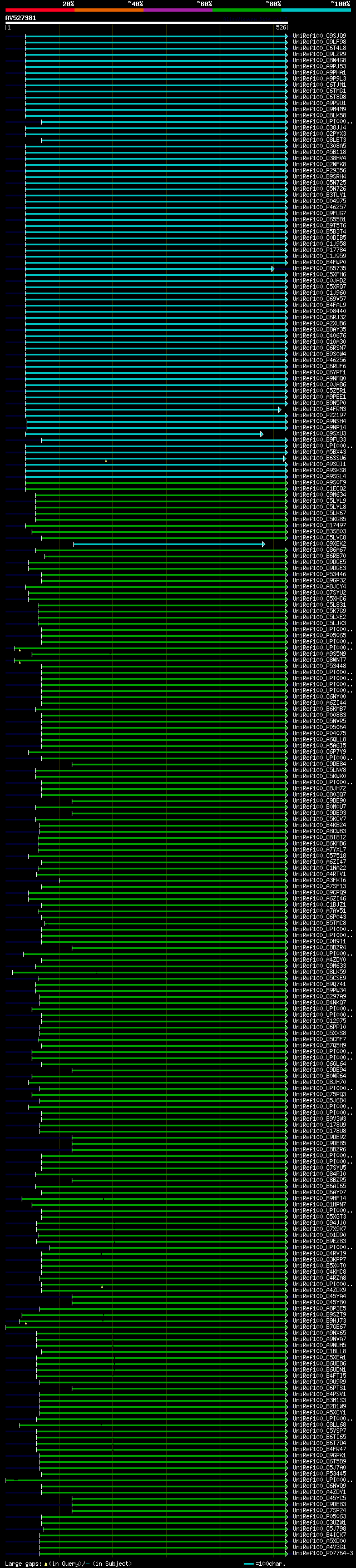Click the hit UniRef100_Q8LET3
The image size is (356, 1568).
tap(319, 140)
